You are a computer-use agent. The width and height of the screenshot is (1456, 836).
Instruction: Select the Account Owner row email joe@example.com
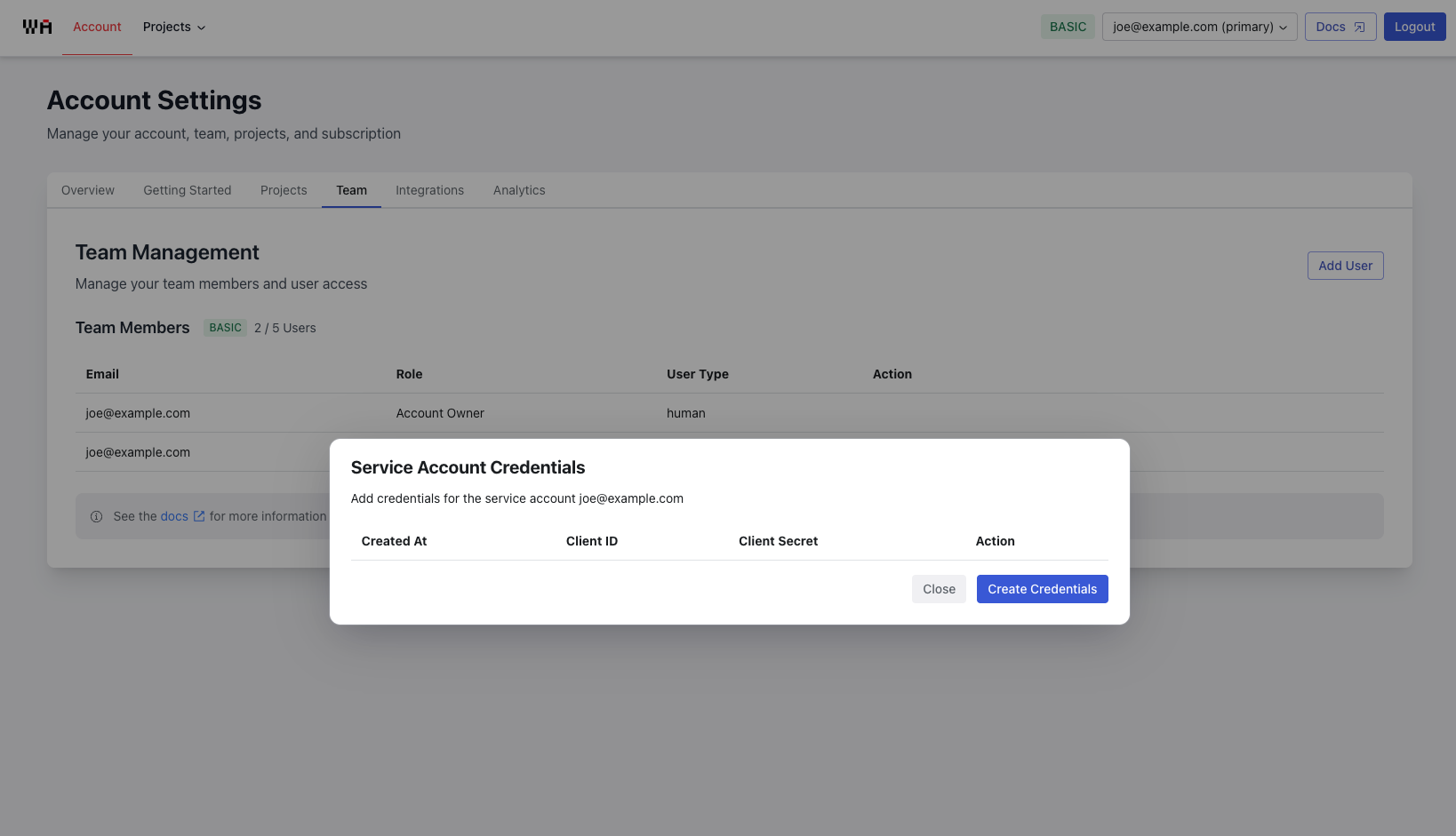point(137,413)
